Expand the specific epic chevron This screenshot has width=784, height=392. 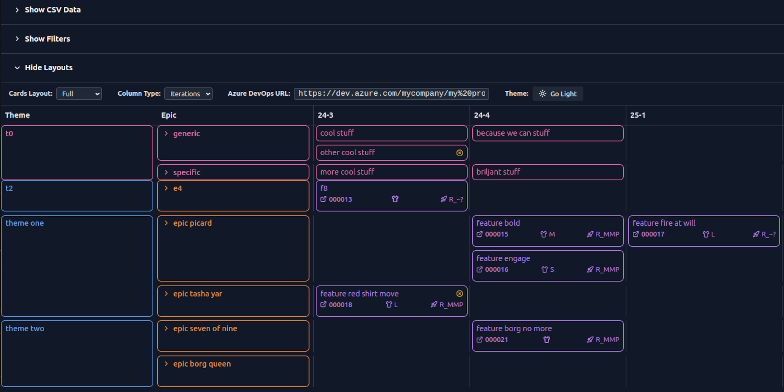166,172
